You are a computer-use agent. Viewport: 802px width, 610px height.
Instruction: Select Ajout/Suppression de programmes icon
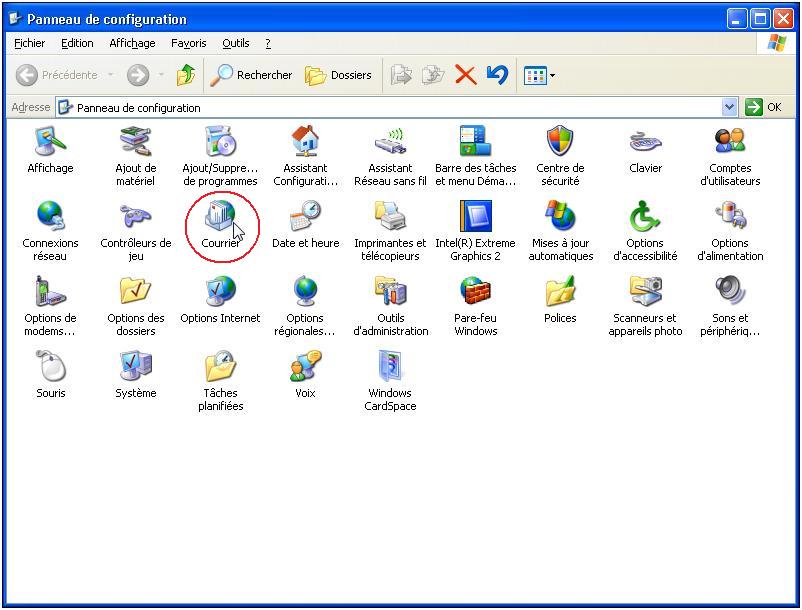pos(220,141)
